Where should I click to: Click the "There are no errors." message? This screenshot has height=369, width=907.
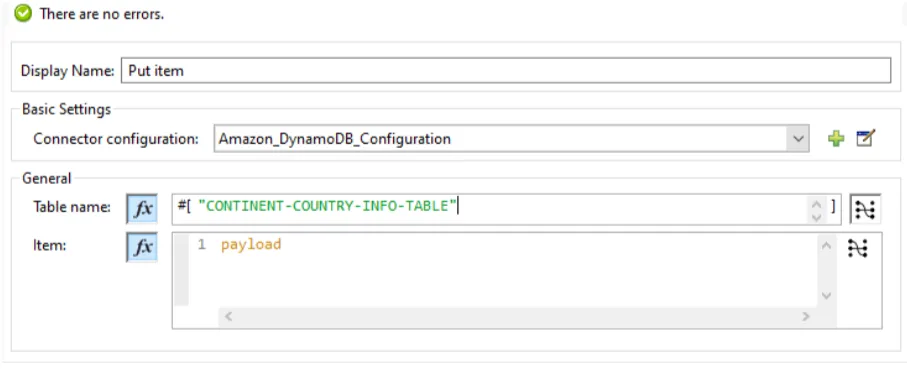pos(102,14)
